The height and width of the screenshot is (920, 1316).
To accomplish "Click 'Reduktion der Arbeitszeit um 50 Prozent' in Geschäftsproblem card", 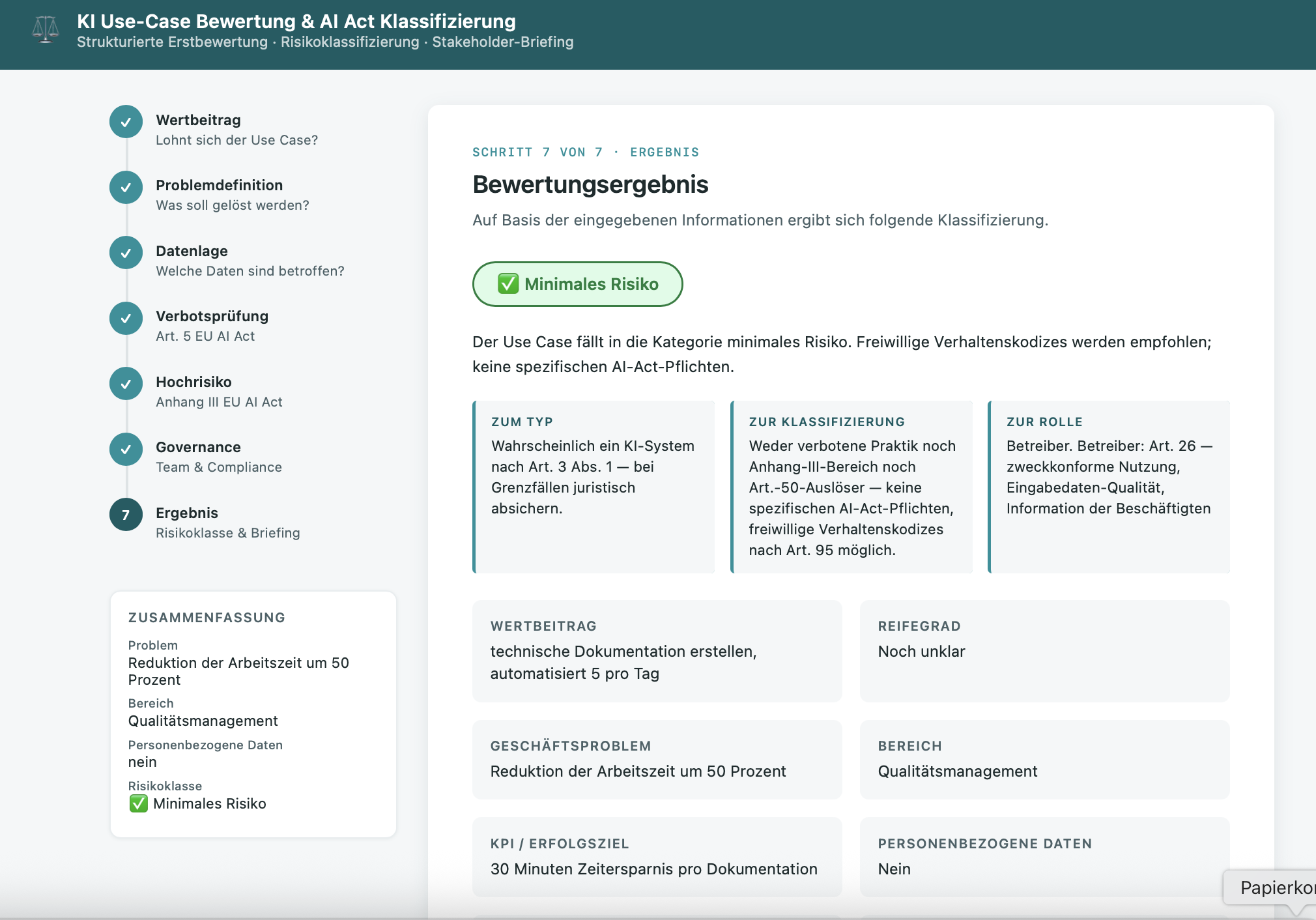I will pyautogui.click(x=638, y=771).
